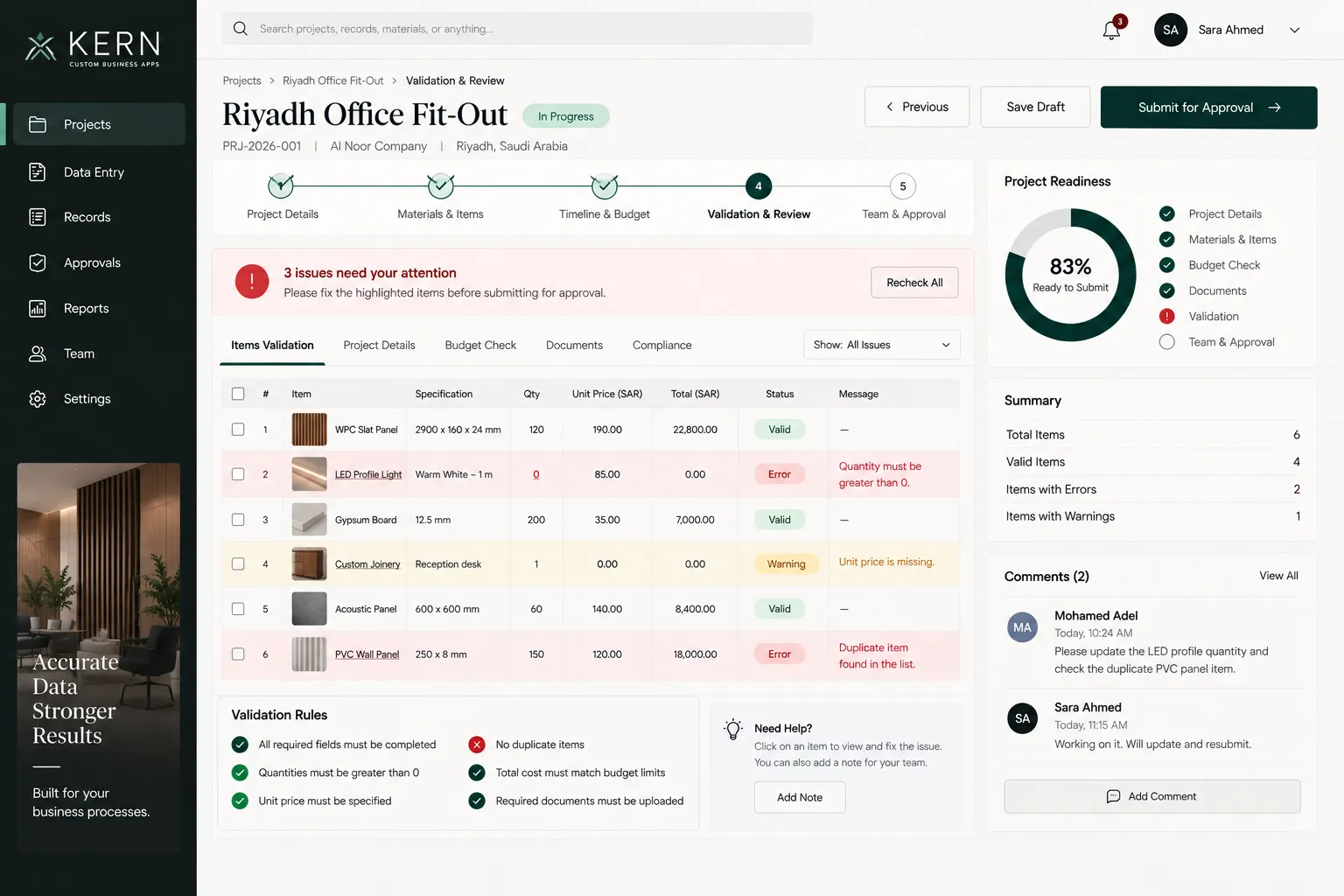Screen dimensions: 1344x896
Task: Click Save Draft button
Action: tap(1035, 107)
